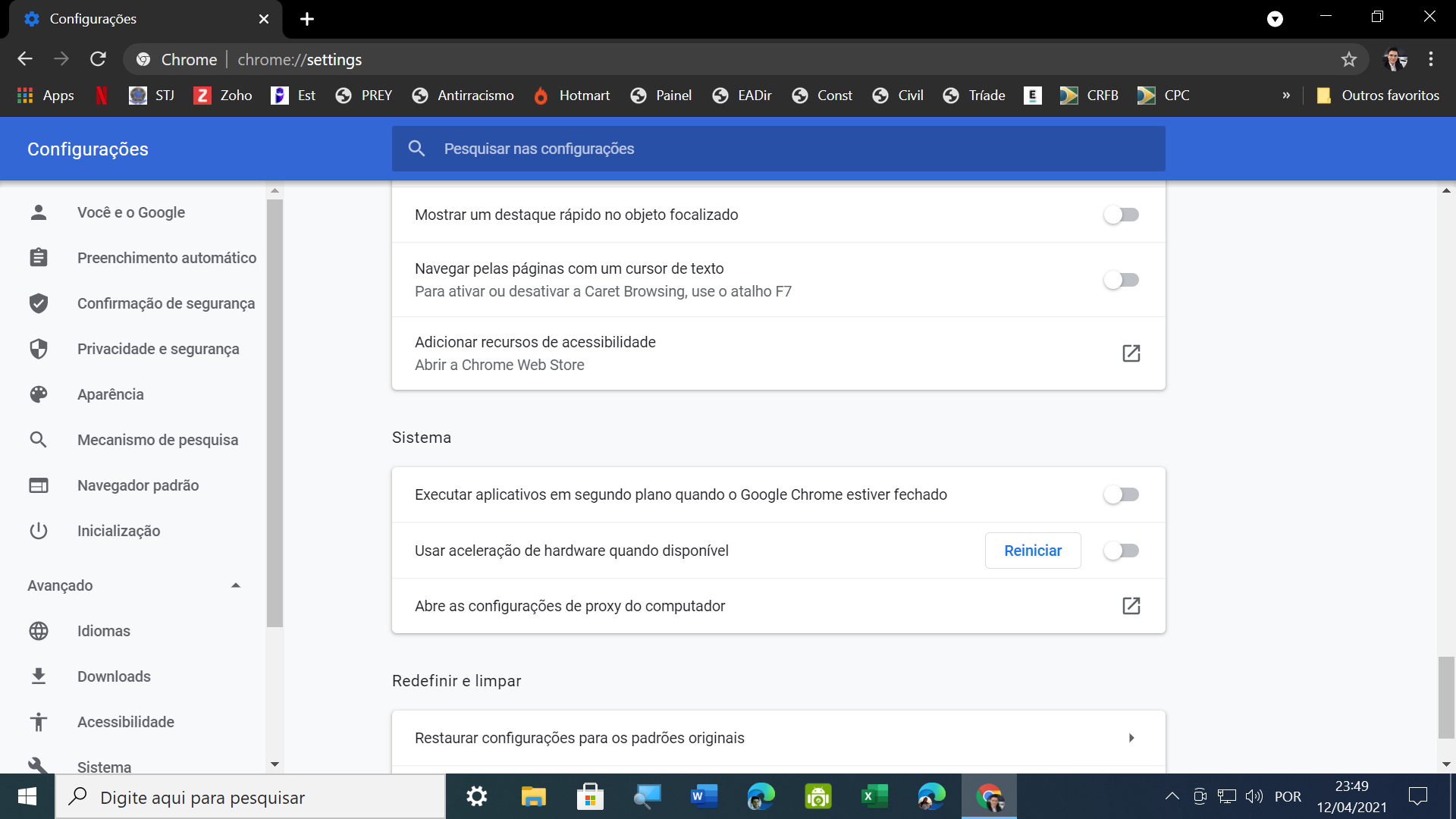
Task: Open the CPC bookmark
Action: [x=1163, y=96]
